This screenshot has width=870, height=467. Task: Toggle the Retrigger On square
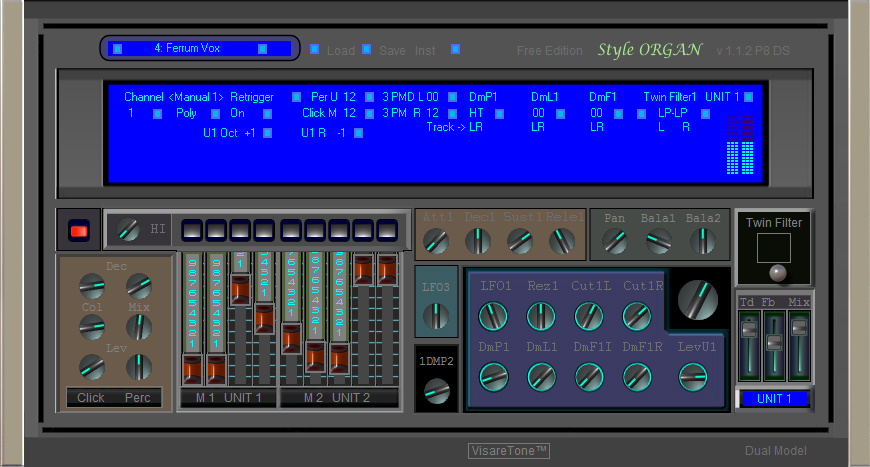point(267,114)
